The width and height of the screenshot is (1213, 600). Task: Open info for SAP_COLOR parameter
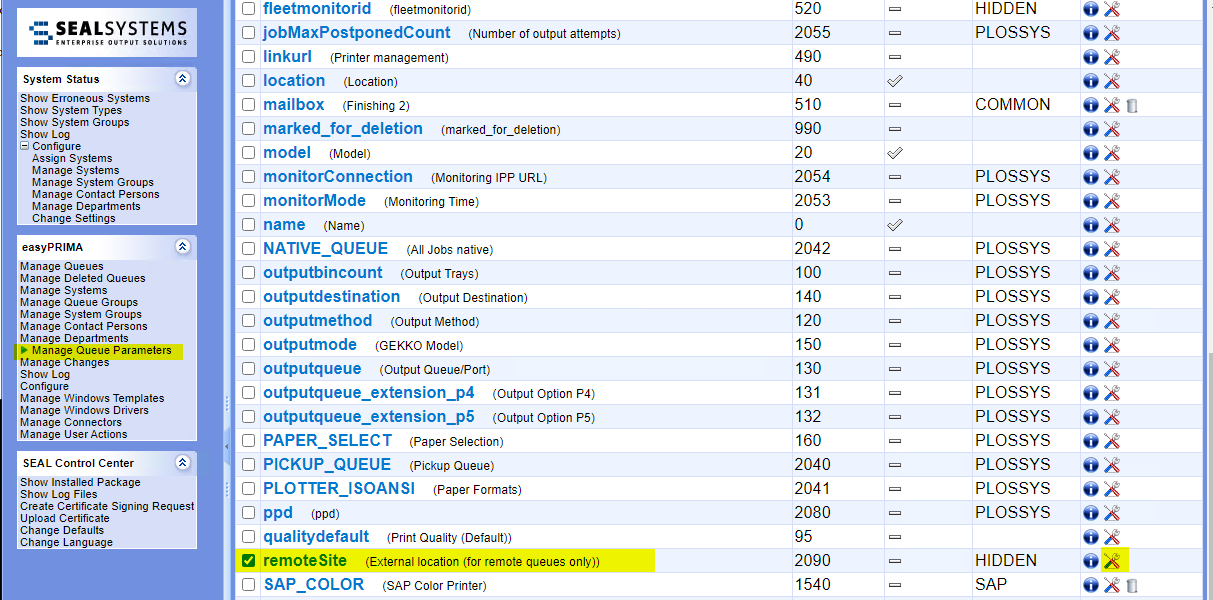click(x=1090, y=584)
